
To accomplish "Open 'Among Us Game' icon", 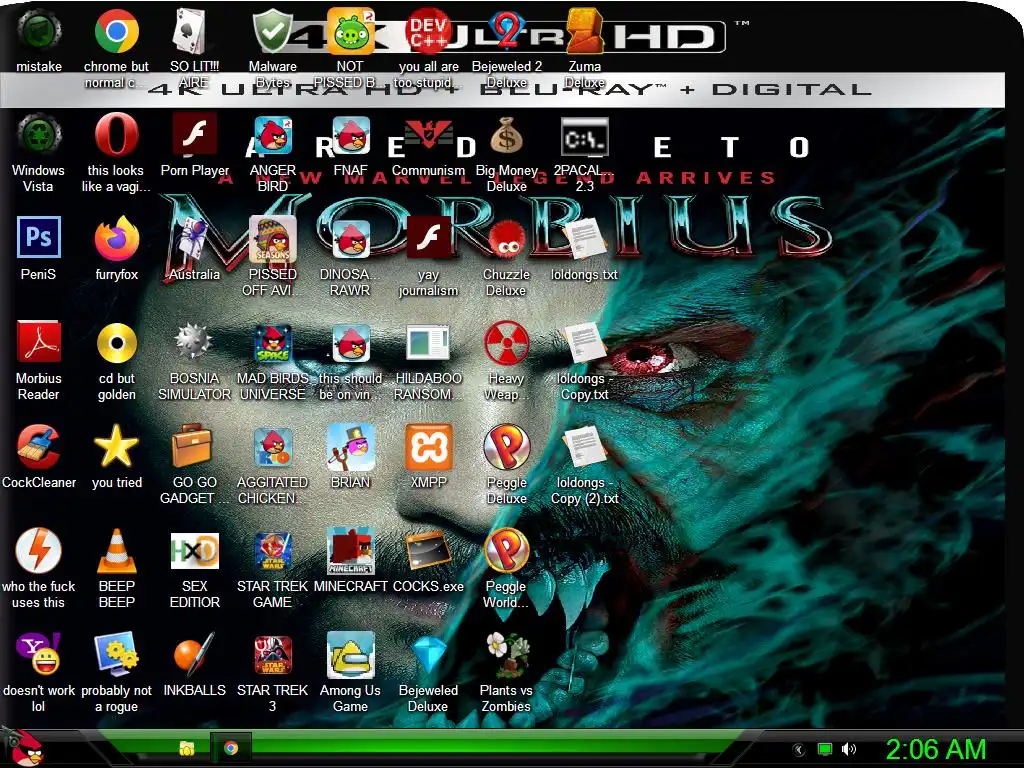I will pos(350,654).
